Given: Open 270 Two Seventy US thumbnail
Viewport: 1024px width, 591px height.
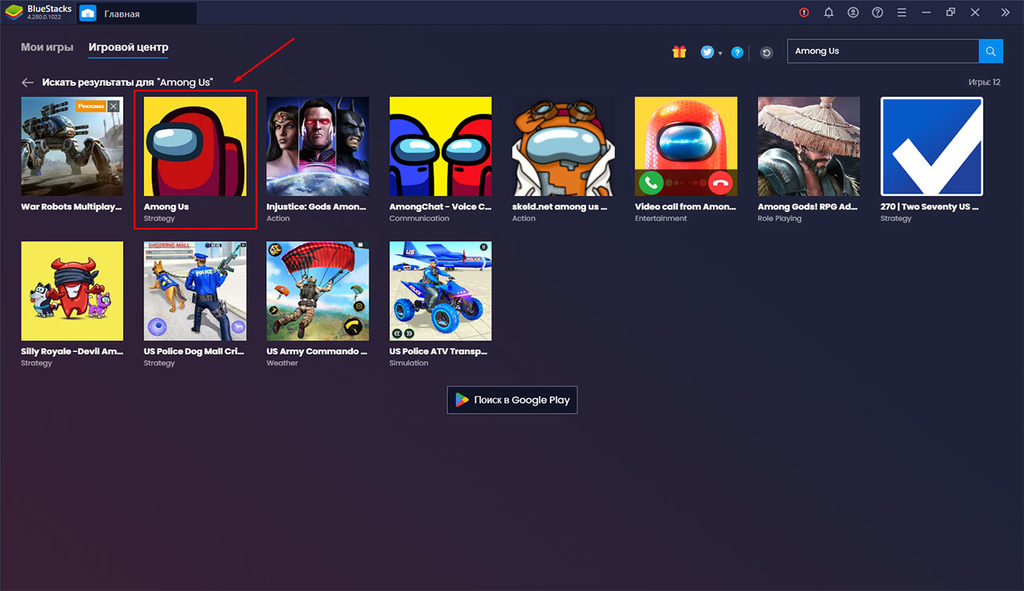Looking at the screenshot, I should pos(932,146).
